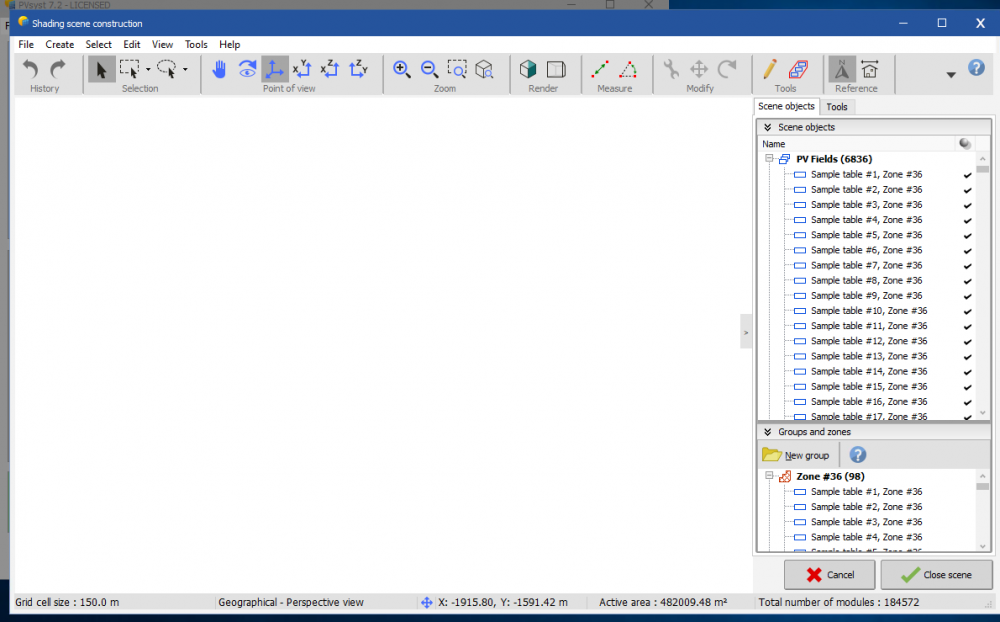
Task: Collapse the Groups and zones section
Action: [767, 431]
